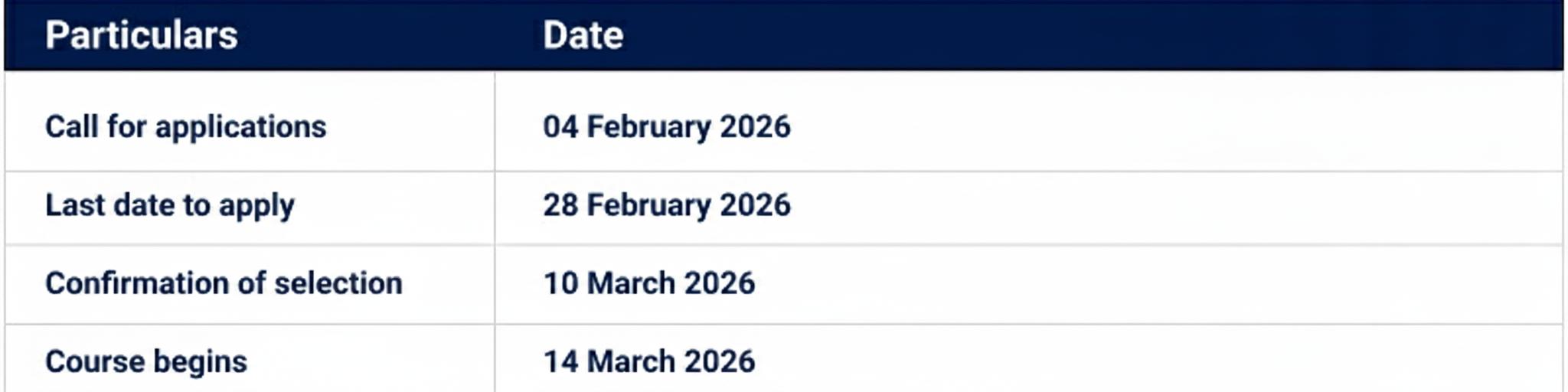
Task: Click the "28 February 2026" date
Action: click(x=666, y=205)
